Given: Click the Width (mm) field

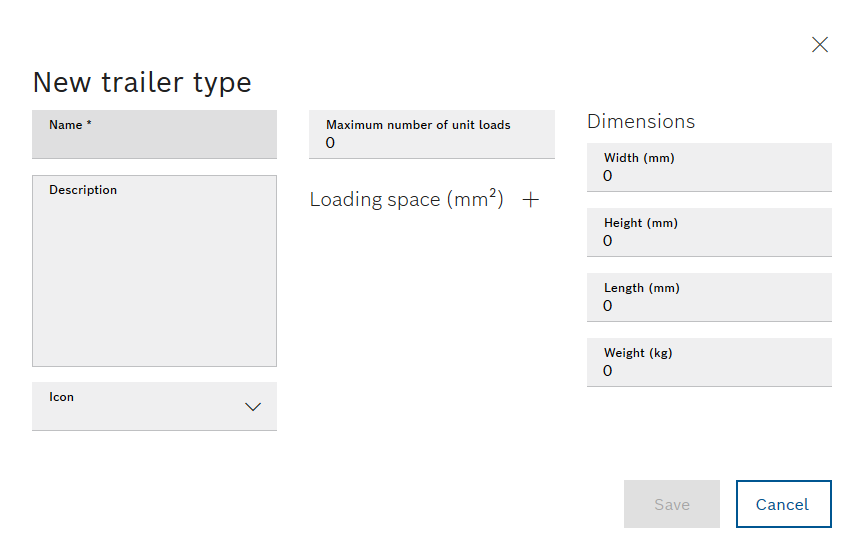Looking at the screenshot, I should [709, 168].
